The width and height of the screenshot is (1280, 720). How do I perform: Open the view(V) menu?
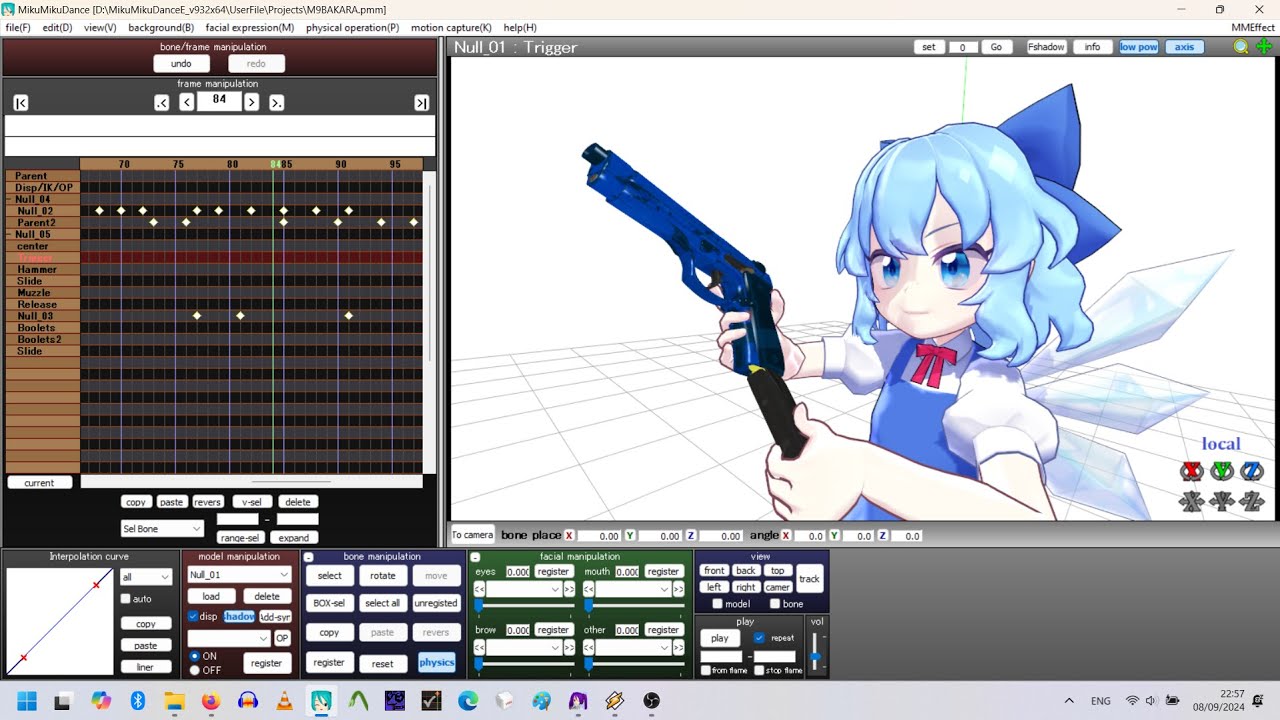pyautogui.click(x=100, y=28)
